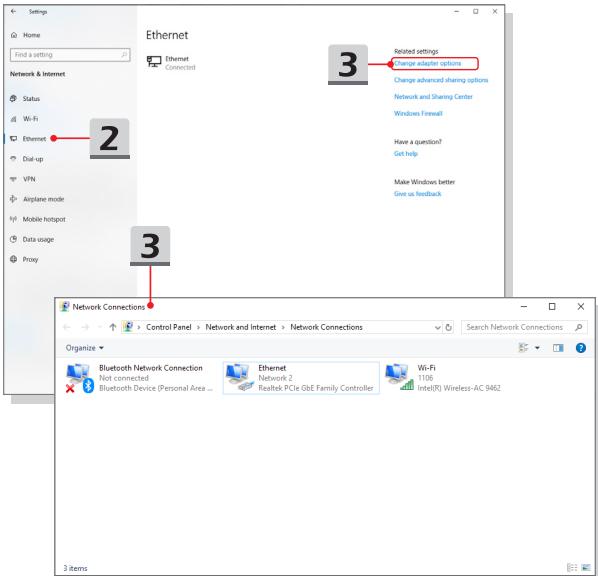
Task: Click the Network Connections window title icon
Action: [65, 307]
